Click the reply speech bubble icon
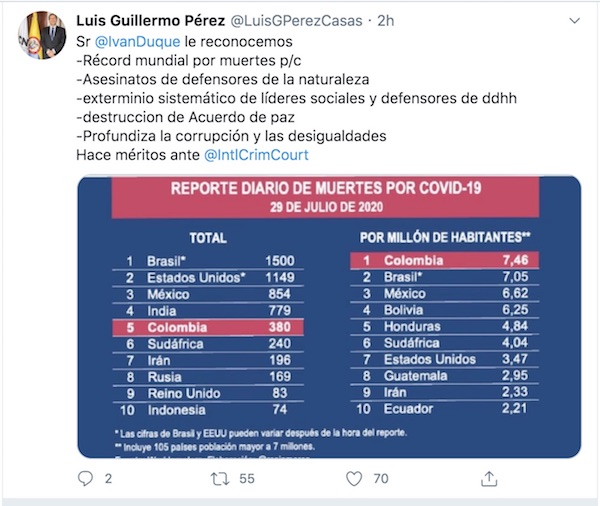The height and width of the screenshot is (506, 600). pos(85,479)
